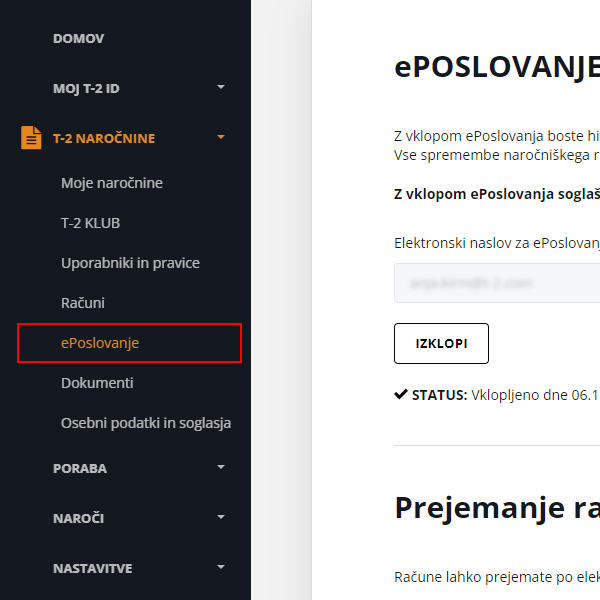Viewport: 600px width, 600px height.
Task: Expand the Naroči section arrow
Action: coord(221,518)
